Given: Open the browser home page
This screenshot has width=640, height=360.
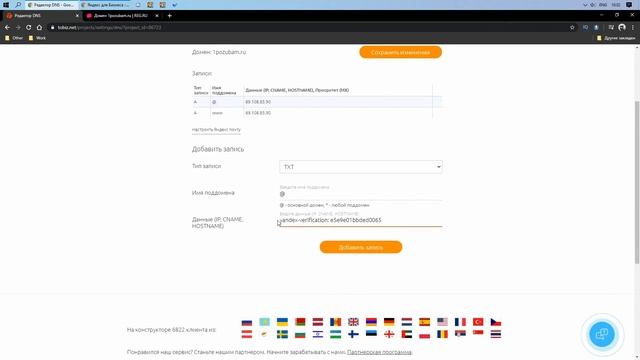Looking at the screenshot, I should click(39, 27).
